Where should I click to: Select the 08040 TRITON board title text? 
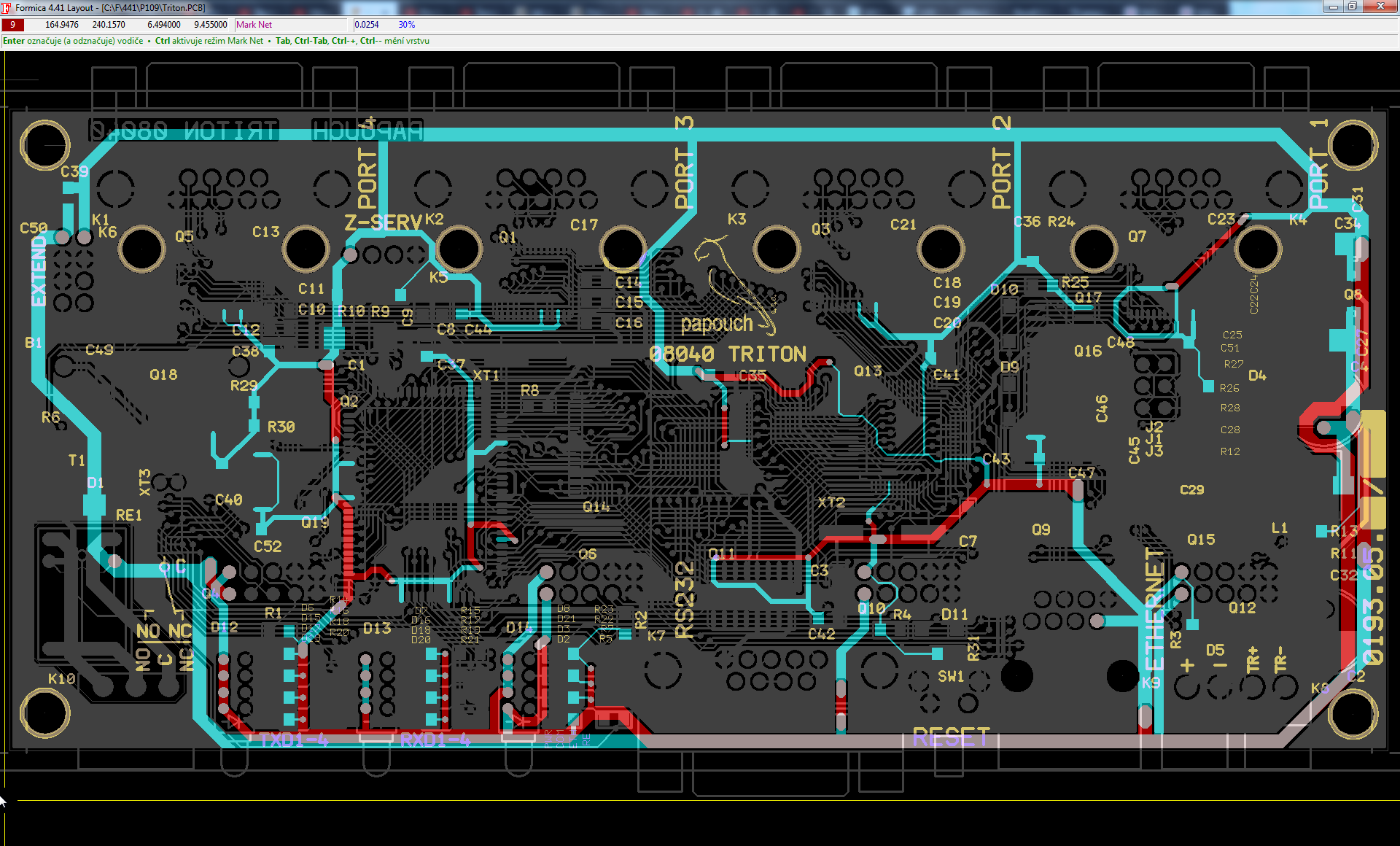(x=727, y=354)
